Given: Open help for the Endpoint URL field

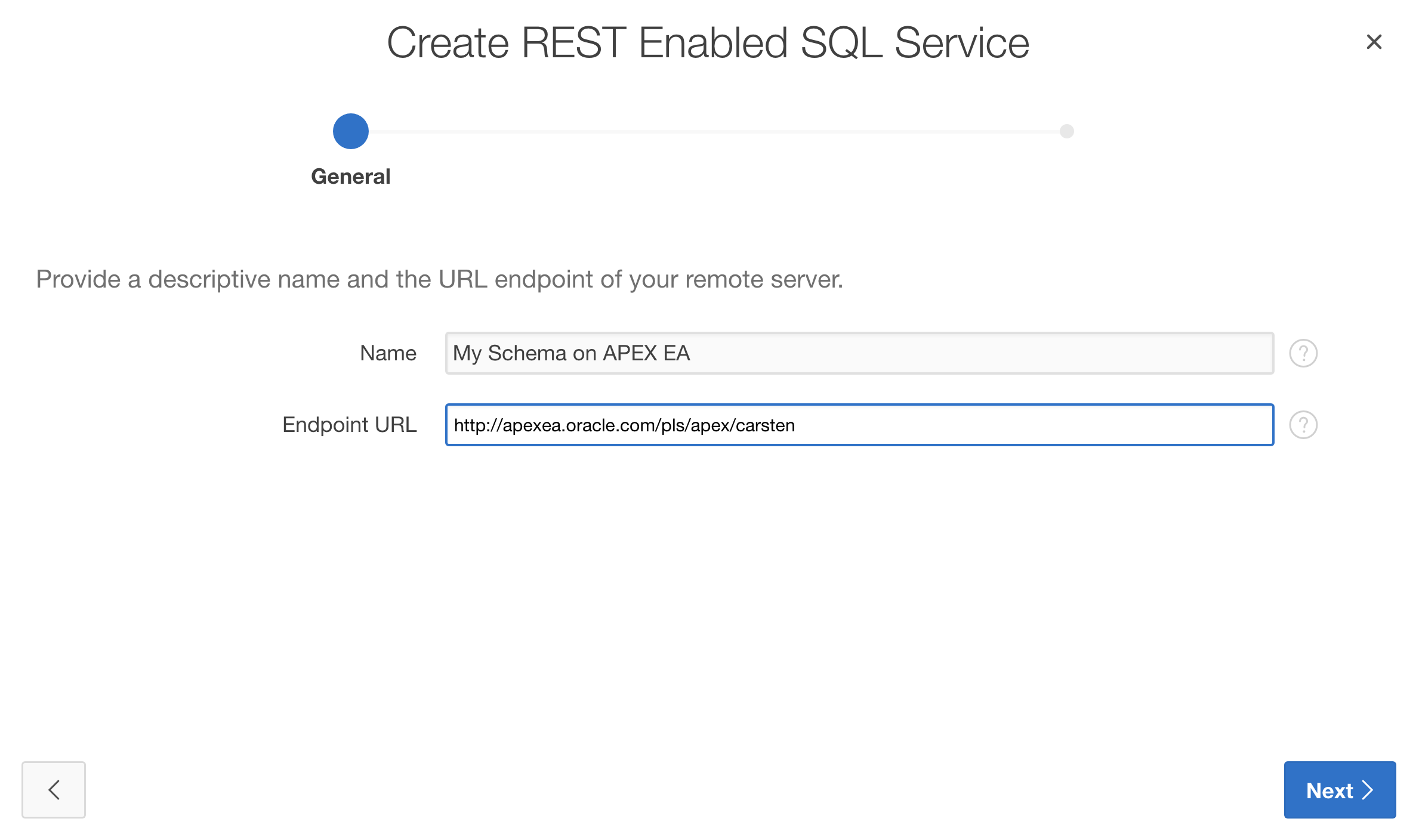Looking at the screenshot, I should [x=1303, y=425].
